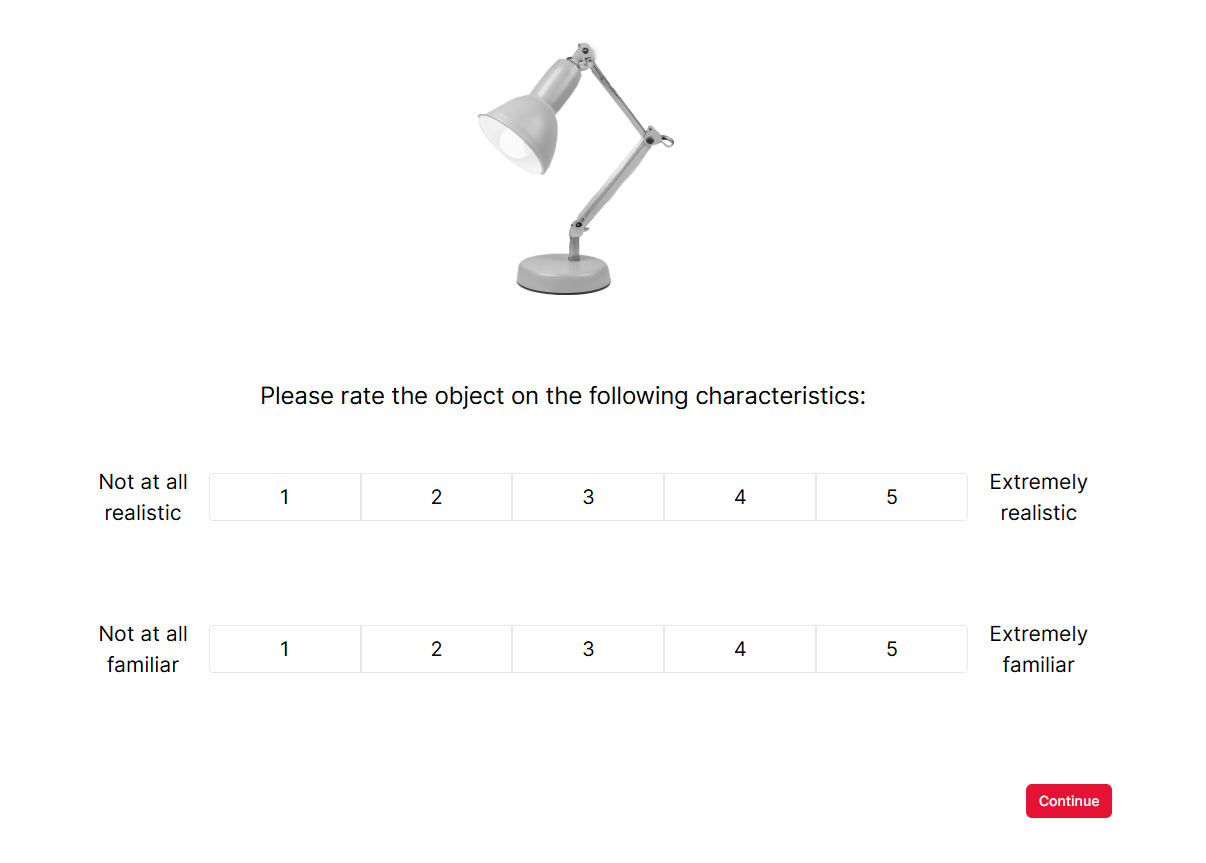Click the "Not at all realistic" label
The width and height of the screenshot is (1206, 863).
[x=143, y=497]
